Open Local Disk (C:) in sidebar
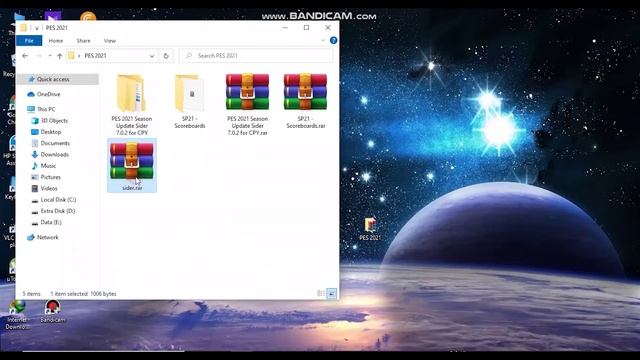 [x=58, y=200]
